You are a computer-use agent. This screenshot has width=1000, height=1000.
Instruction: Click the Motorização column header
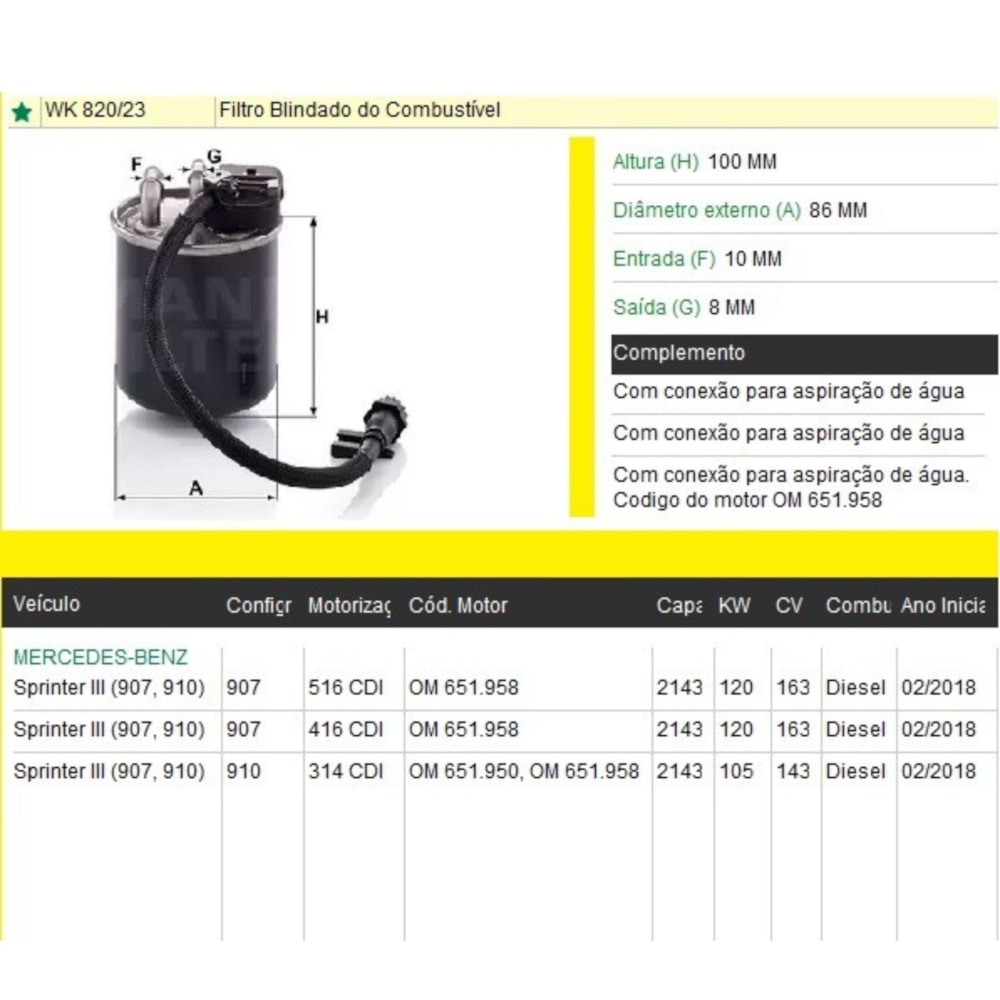coord(348,605)
